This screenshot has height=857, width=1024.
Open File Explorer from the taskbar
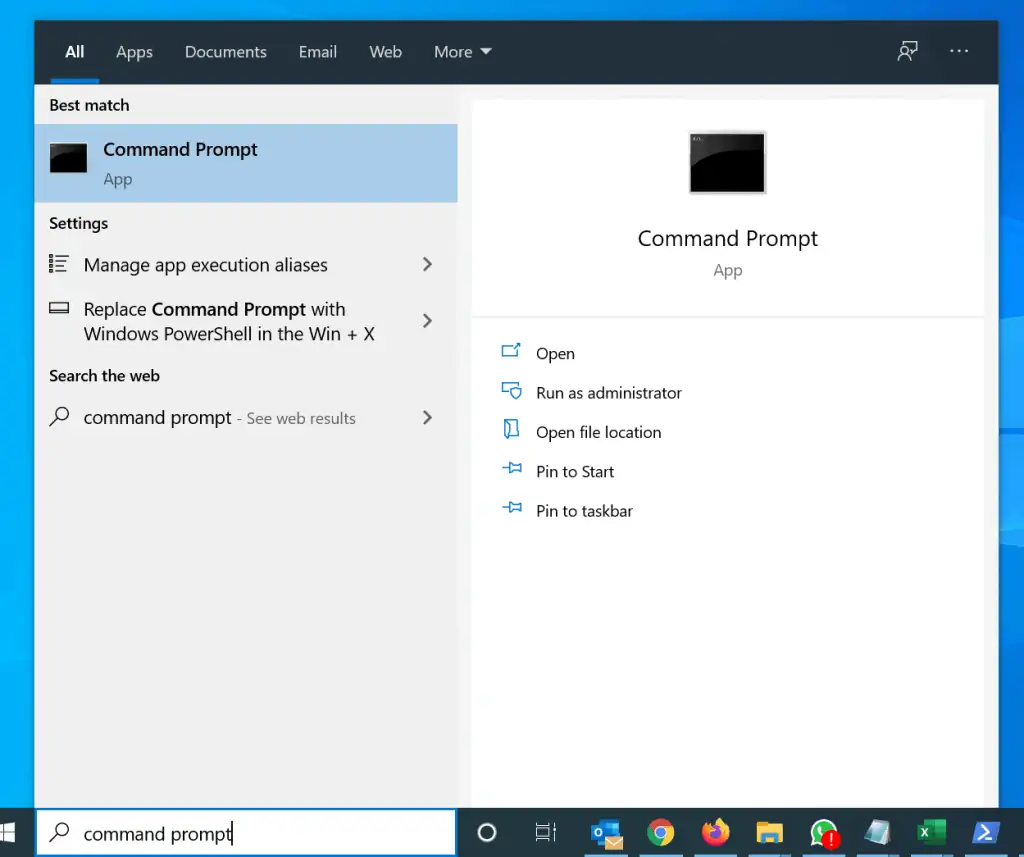[x=769, y=833]
